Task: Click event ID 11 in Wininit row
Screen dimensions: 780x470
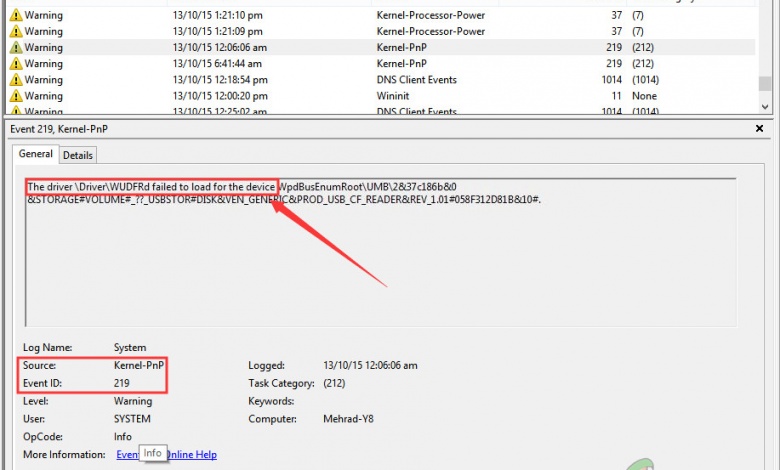Action: pyautogui.click(x=617, y=95)
